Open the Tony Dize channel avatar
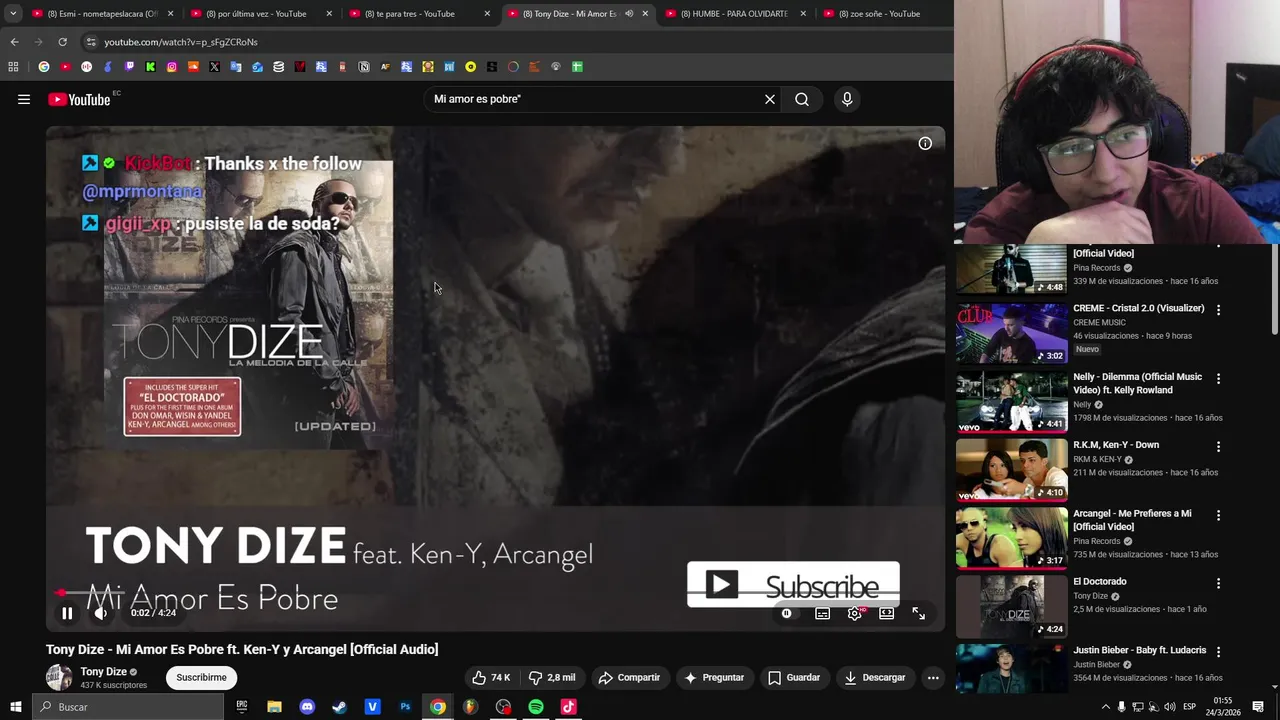The height and width of the screenshot is (720, 1280). click(59, 677)
